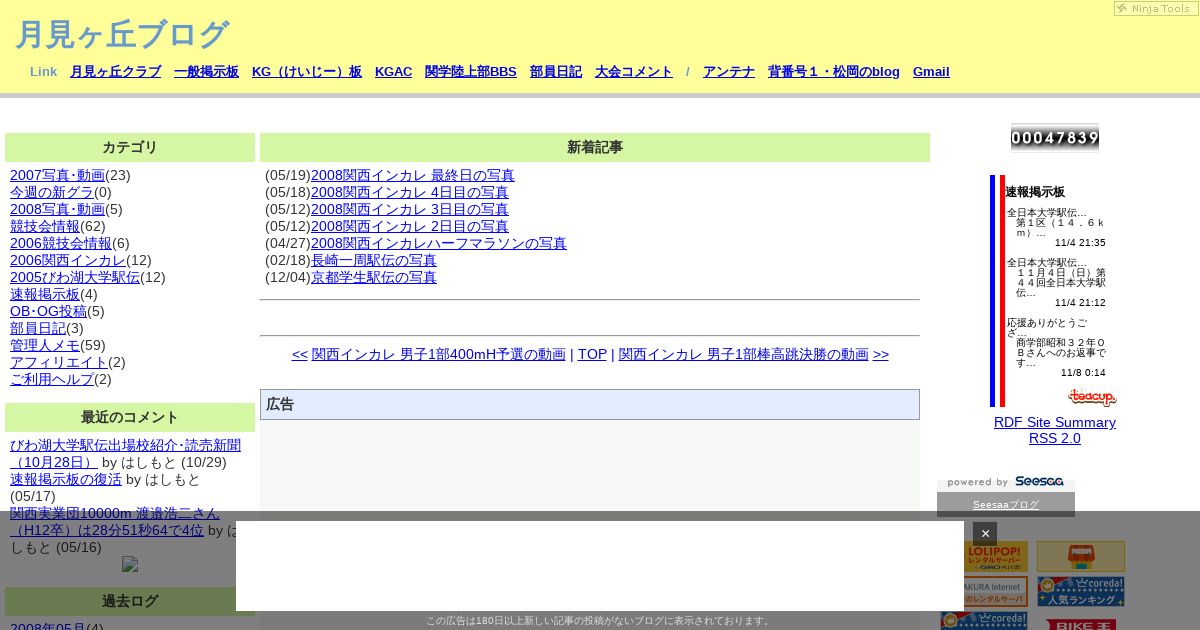Select category ご利用ヘルプ

coord(52,379)
